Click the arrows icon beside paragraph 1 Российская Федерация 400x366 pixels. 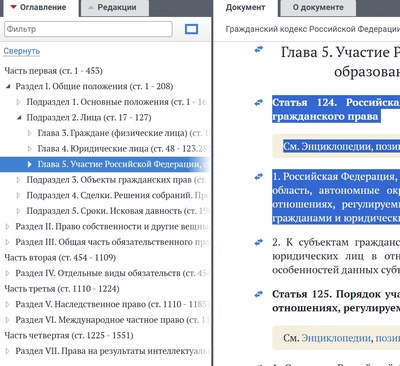[x=258, y=176]
